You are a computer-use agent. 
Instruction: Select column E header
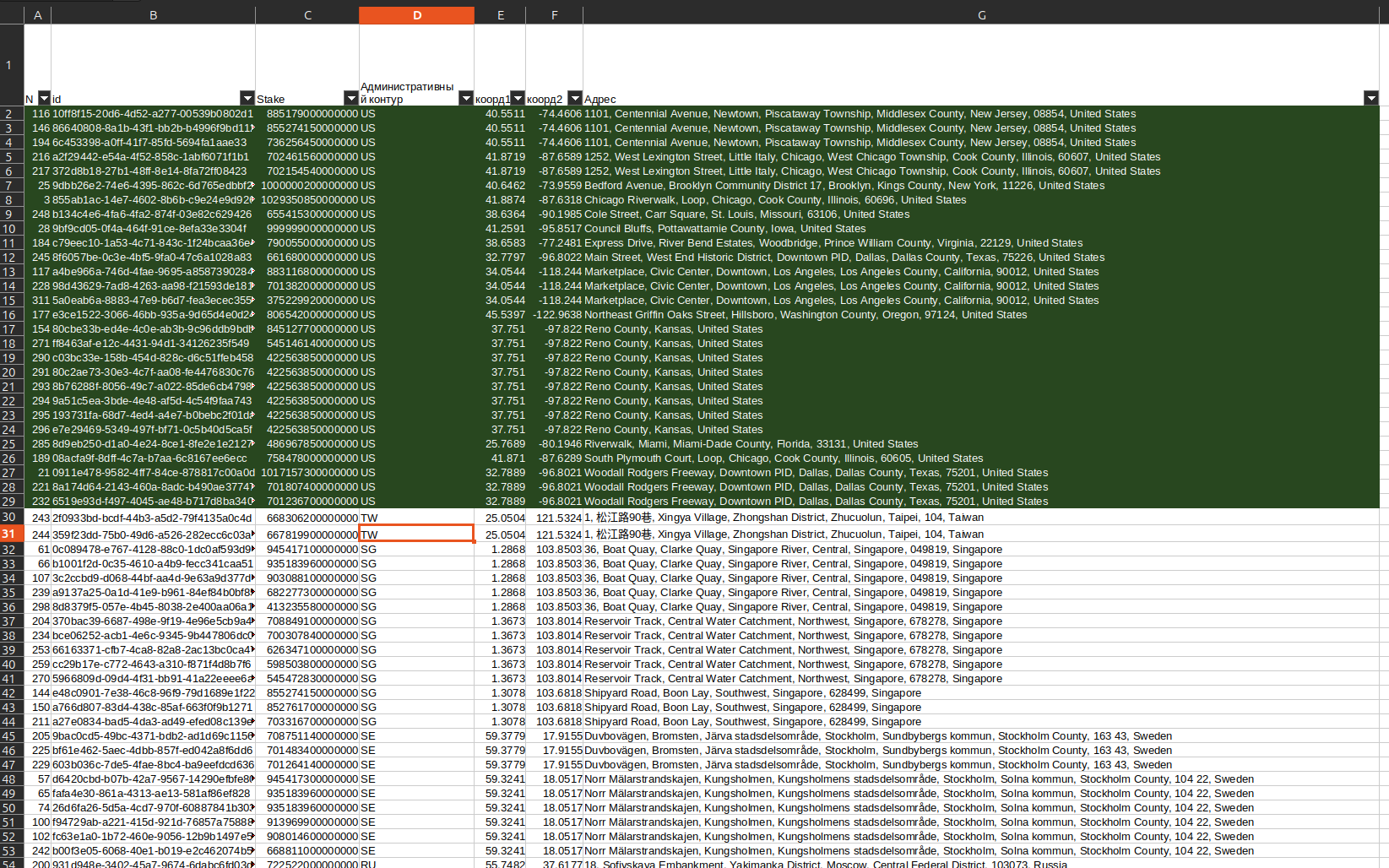(x=500, y=15)
